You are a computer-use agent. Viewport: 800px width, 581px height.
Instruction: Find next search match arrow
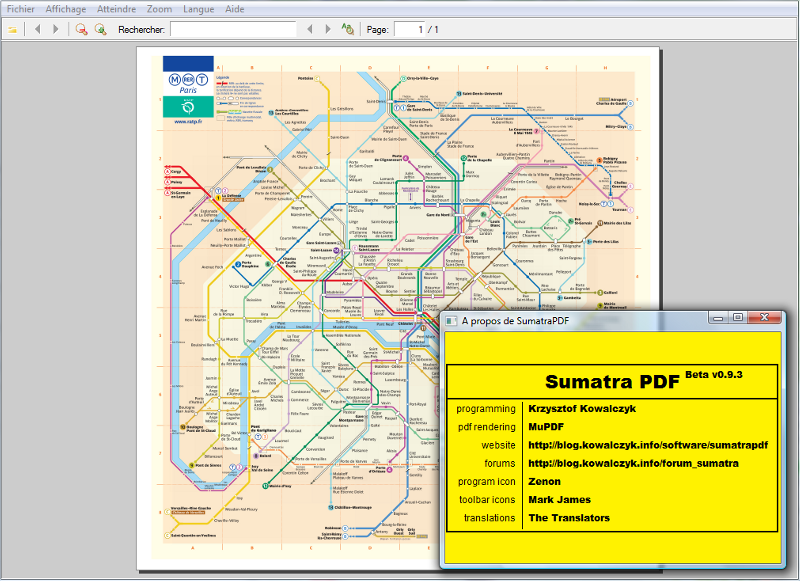[328, 29]
